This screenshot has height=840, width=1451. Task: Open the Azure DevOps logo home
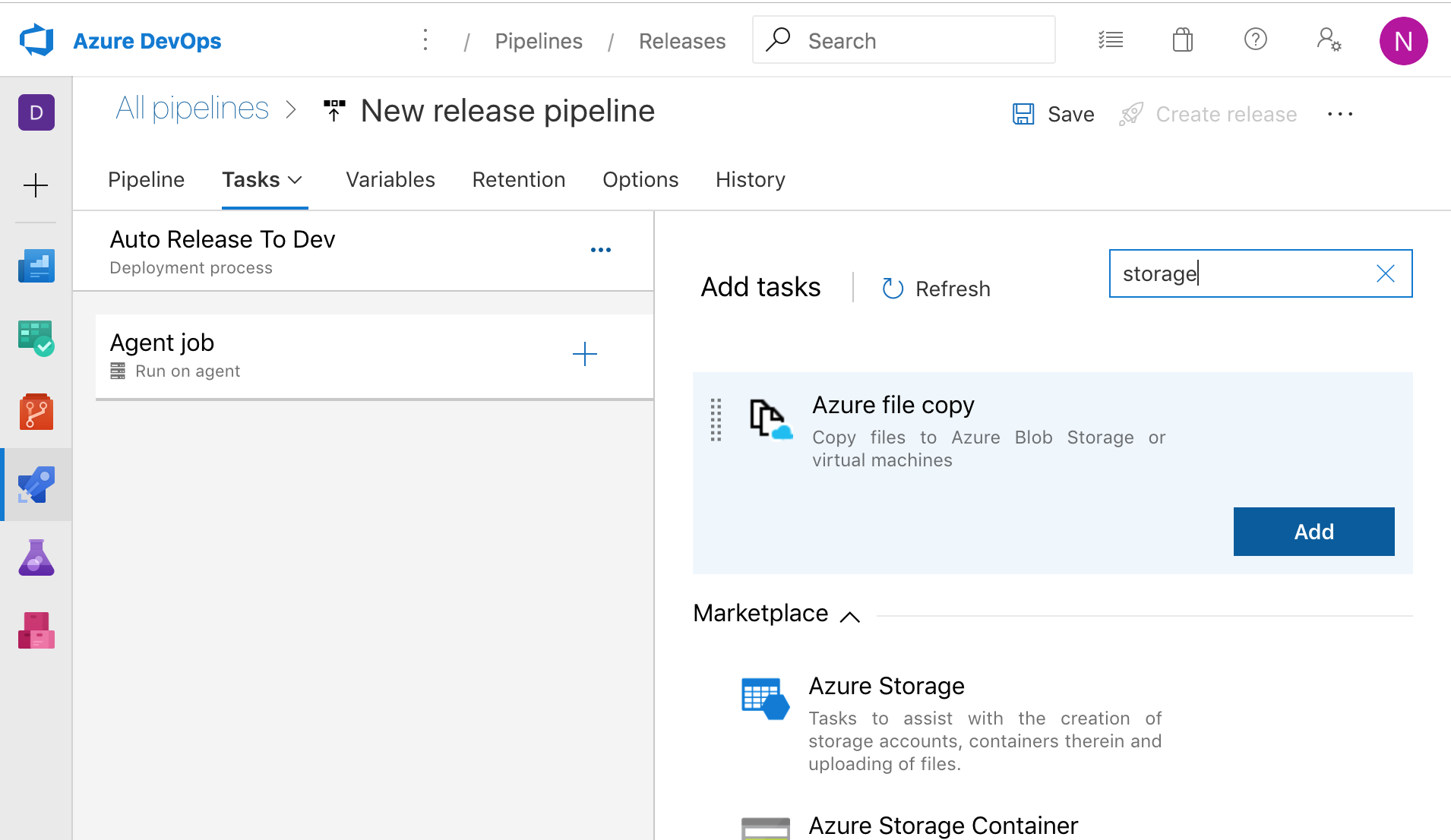36,40
